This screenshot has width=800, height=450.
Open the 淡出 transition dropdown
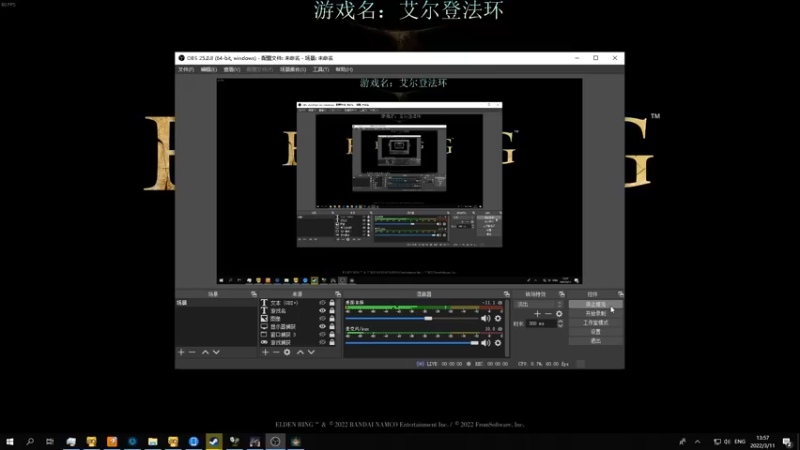(x=539, y=305)
